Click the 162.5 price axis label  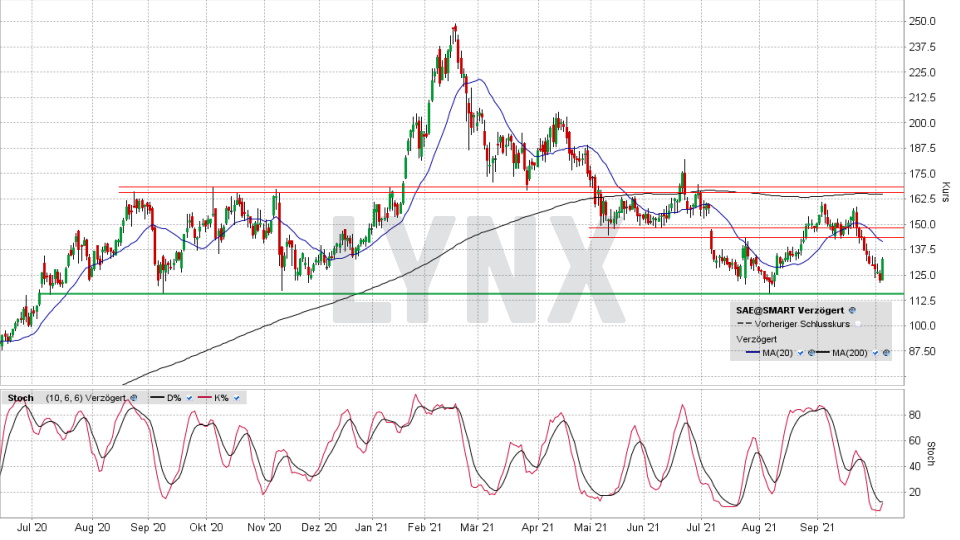[x=923, y=199]
